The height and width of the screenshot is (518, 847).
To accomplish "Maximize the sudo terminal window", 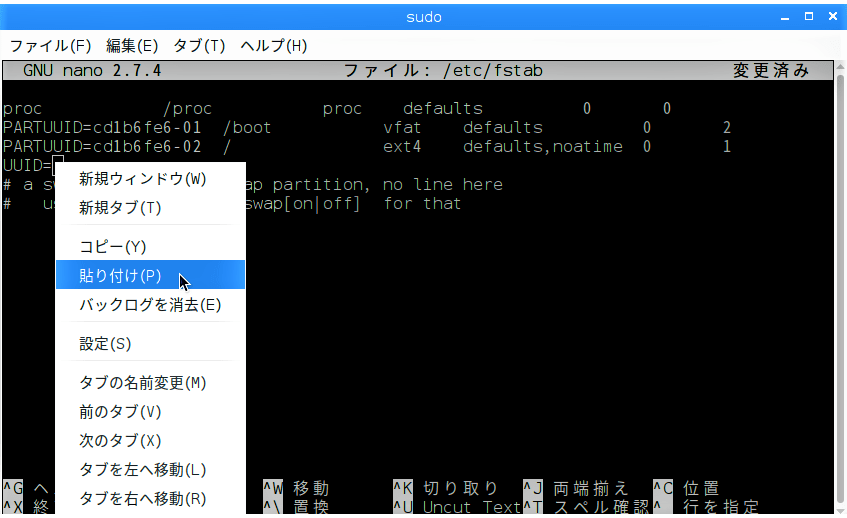I will coord(809,16).
